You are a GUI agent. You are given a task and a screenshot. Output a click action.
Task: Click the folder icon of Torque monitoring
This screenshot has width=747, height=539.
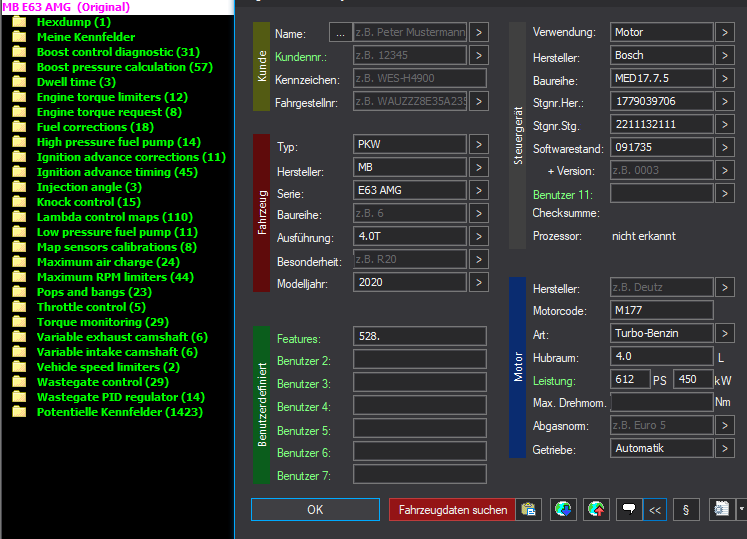[x=19, y=322]
